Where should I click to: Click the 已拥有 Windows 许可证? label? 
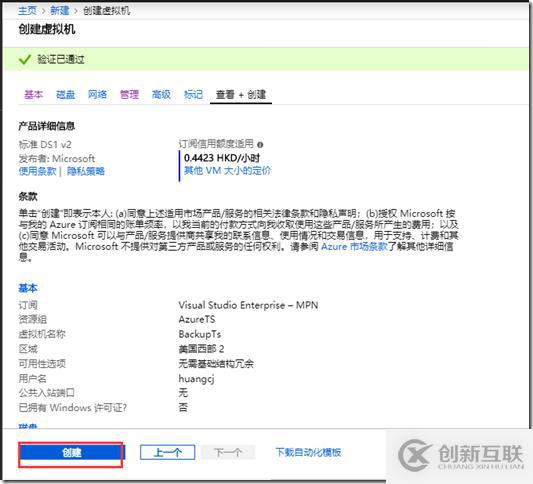[x=73, y=408]
